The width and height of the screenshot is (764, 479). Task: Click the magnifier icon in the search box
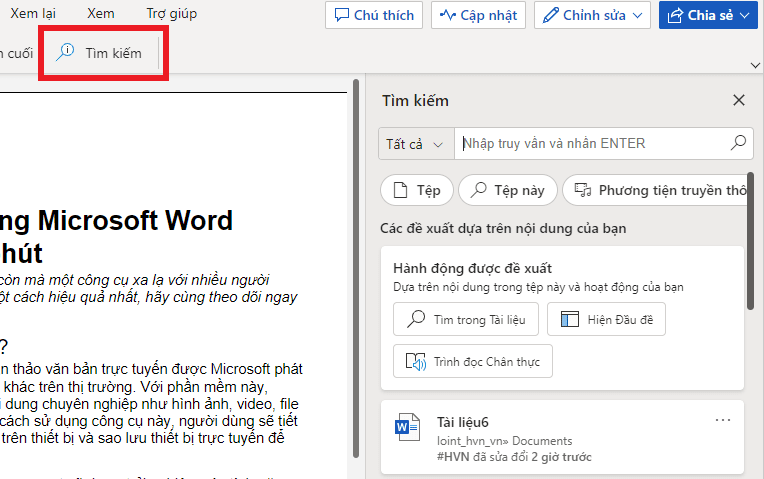(738, 143)
